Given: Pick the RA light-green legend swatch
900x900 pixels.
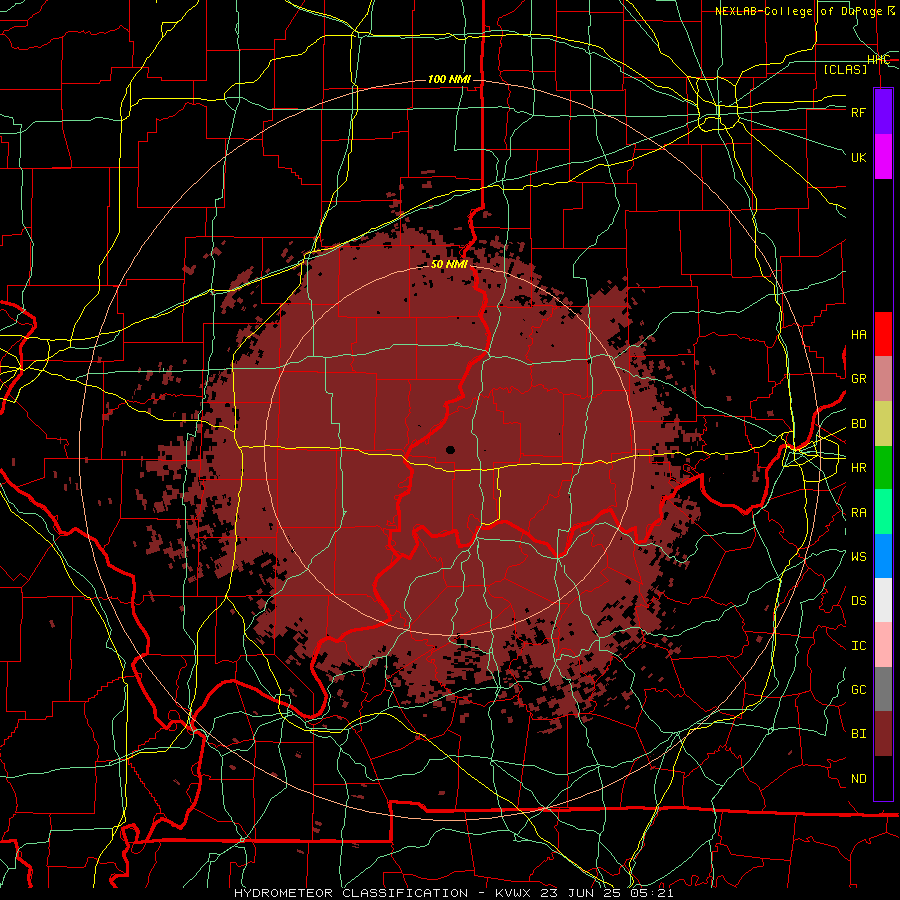Looking at the screenshot, I should click(883, 512).
